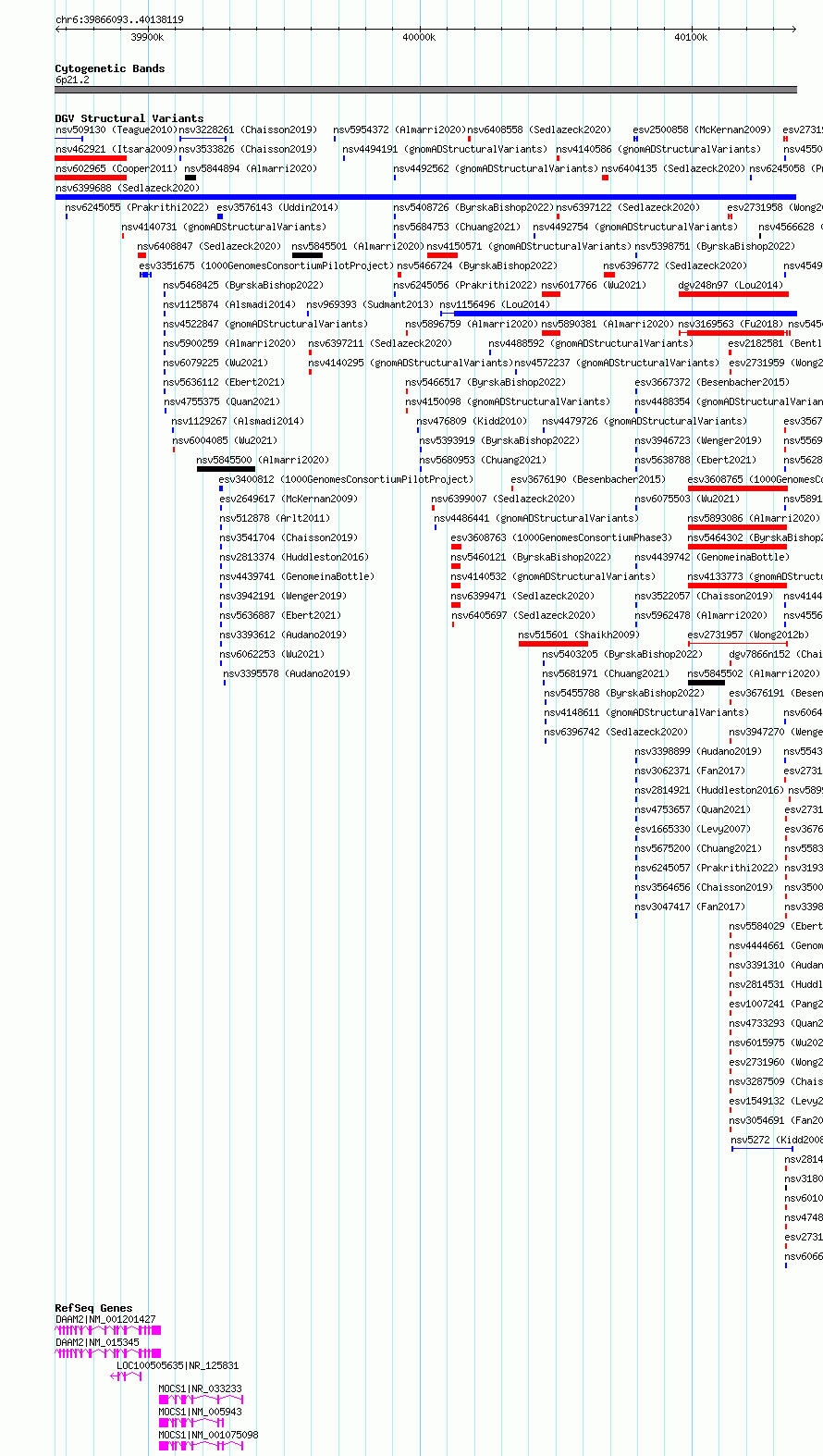Click variant label esv2500858 (McKernan2009)
This screenshot has width=823, height=1456.
[x=702, y=130]
